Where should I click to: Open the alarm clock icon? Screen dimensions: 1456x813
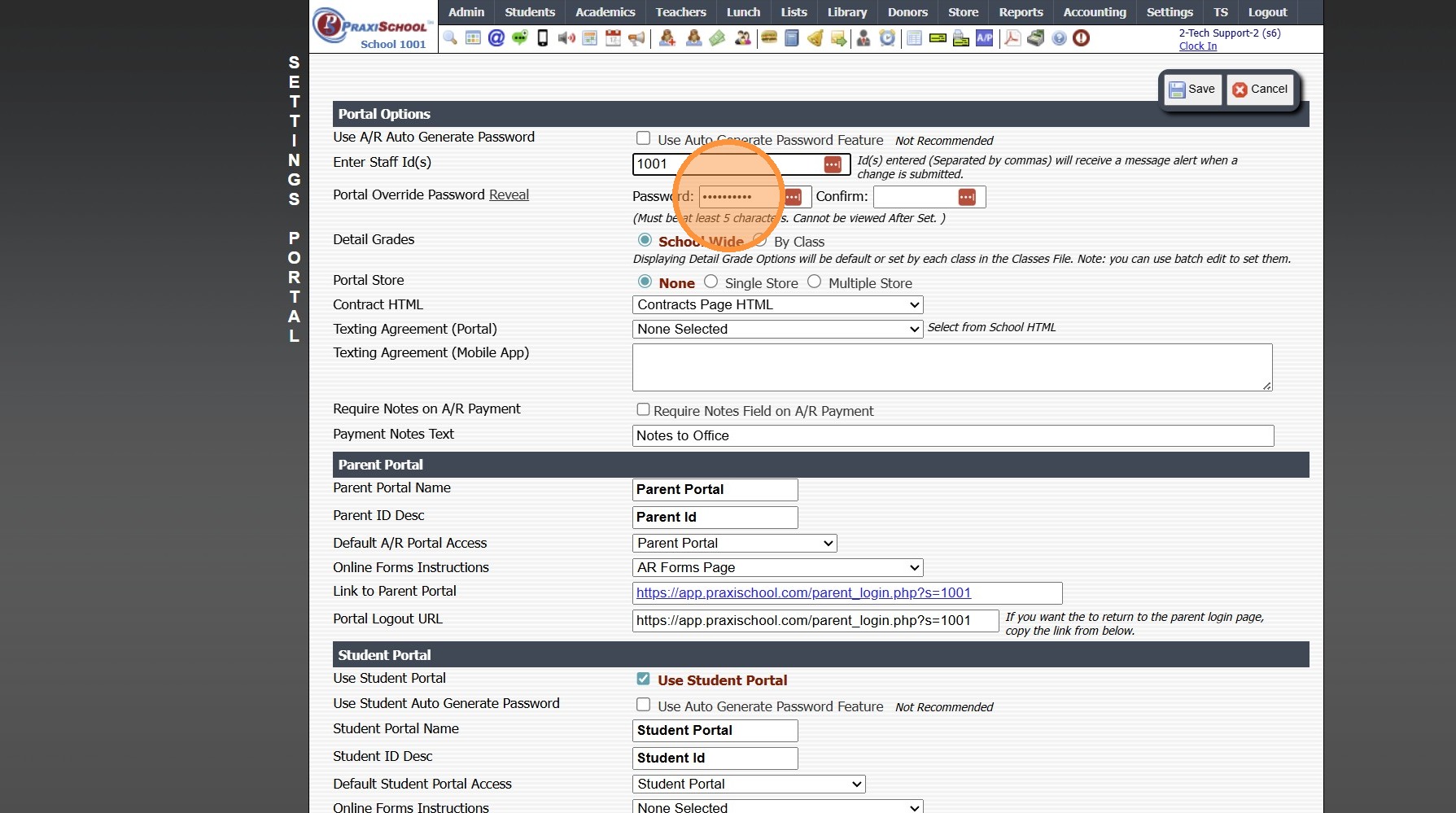(887, 38)
